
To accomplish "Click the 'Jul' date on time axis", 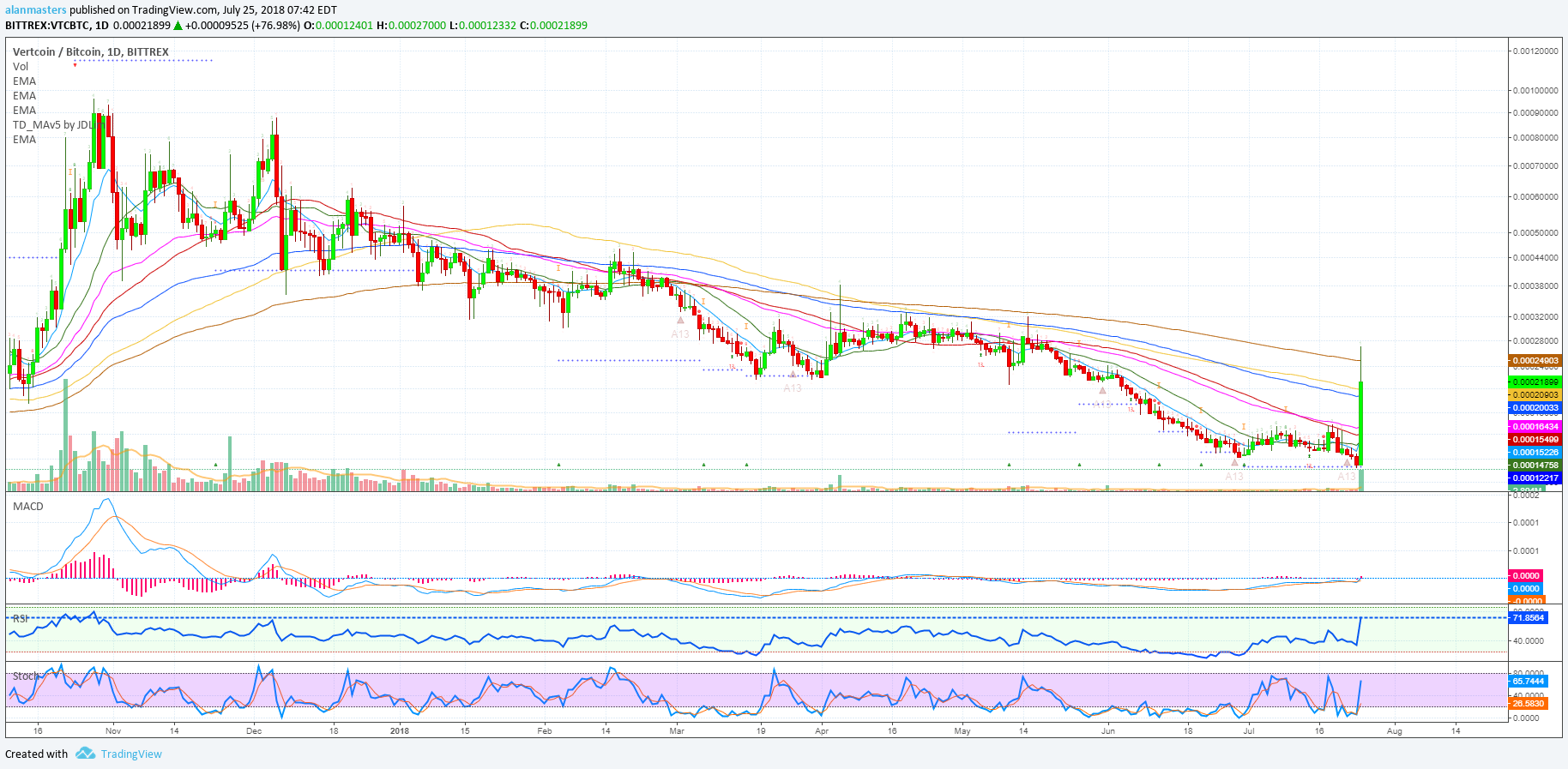I will [1249, 731].
